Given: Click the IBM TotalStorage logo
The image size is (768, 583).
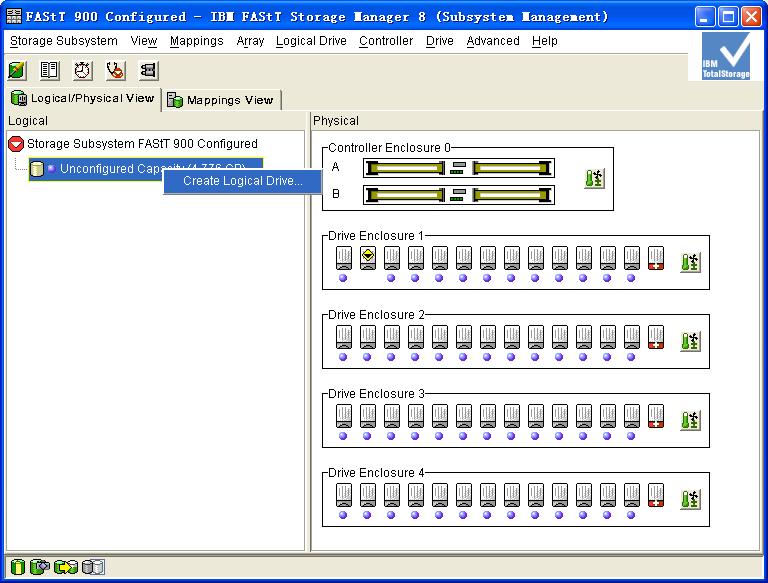Looking at the screenshot, I should click(725, 56).
